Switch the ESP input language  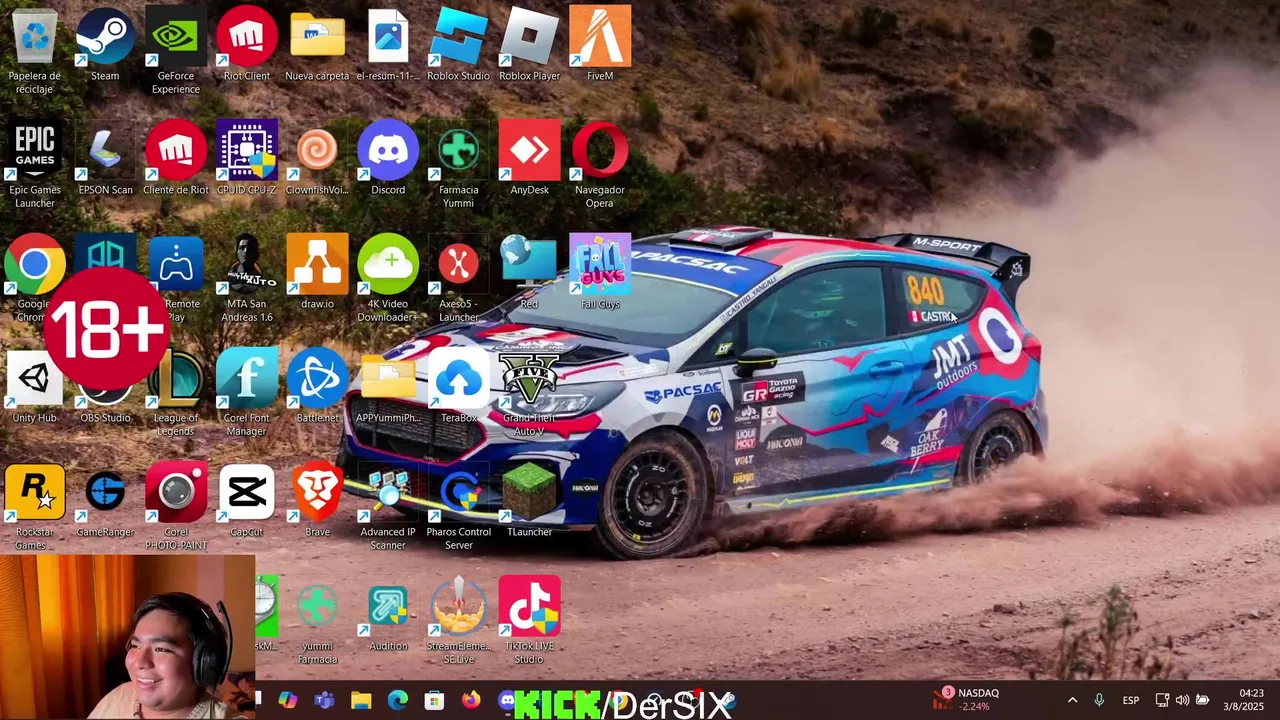pos(1130,700)
